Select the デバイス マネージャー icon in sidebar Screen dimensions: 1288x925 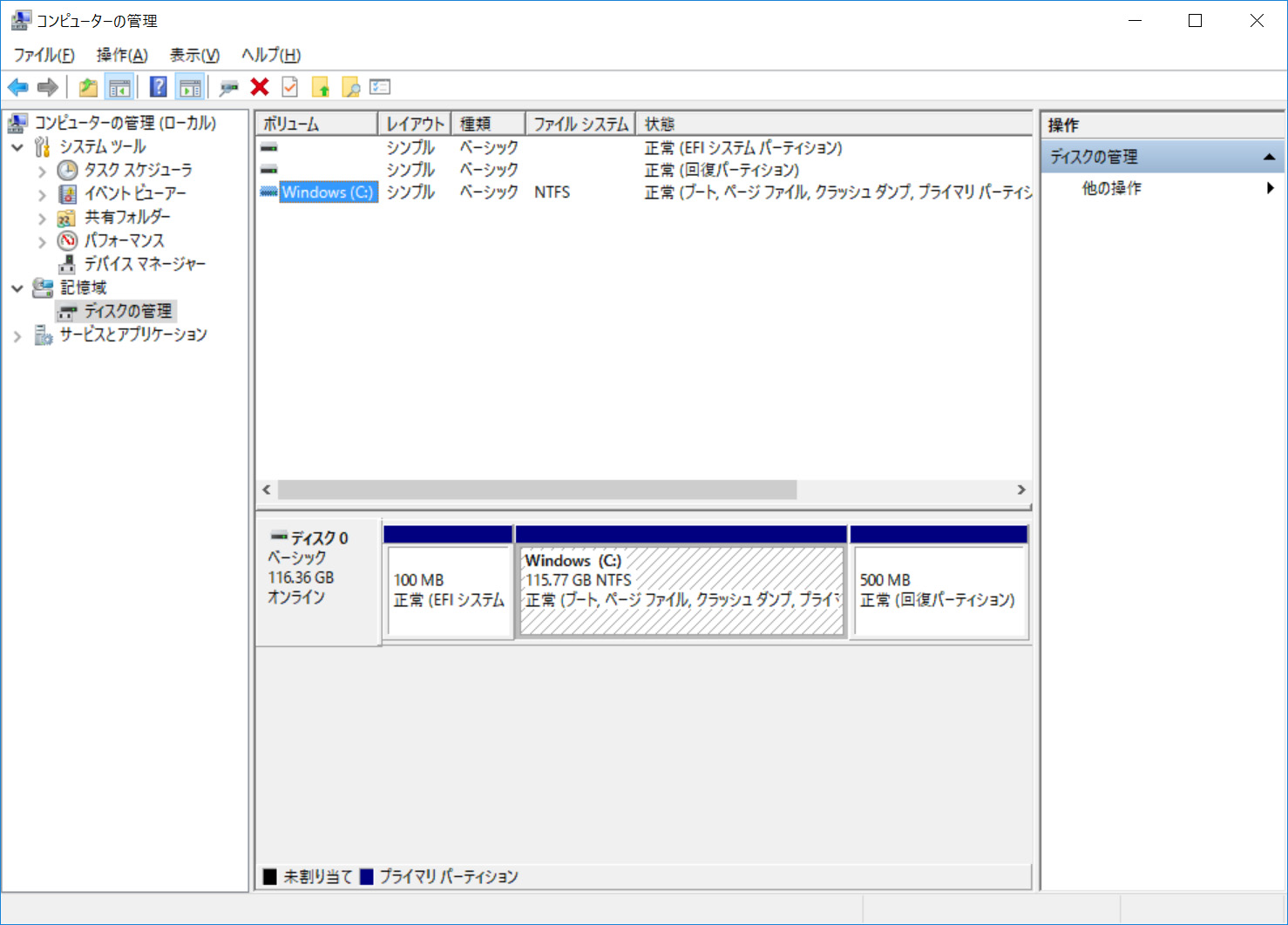coord(68,264)
